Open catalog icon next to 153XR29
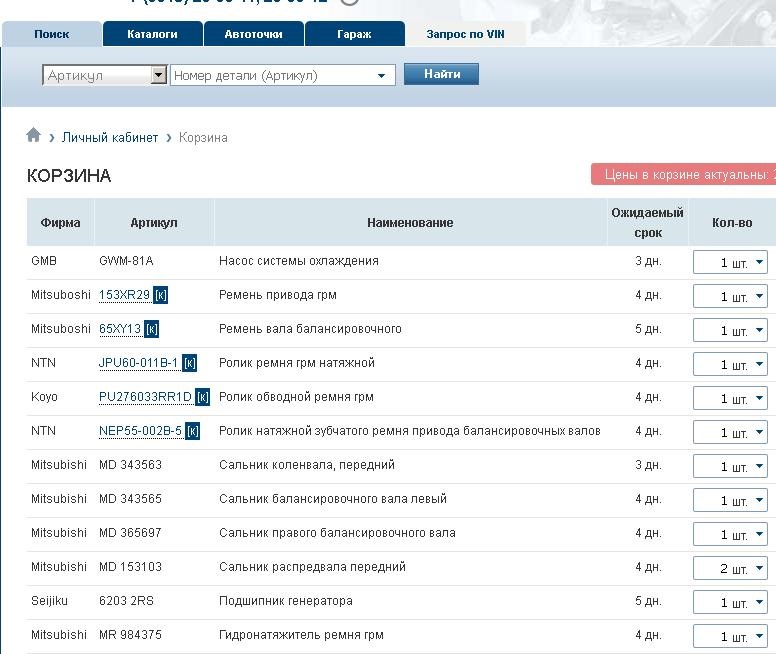This screenshot has width=776, height=654. tap(160, 296)
